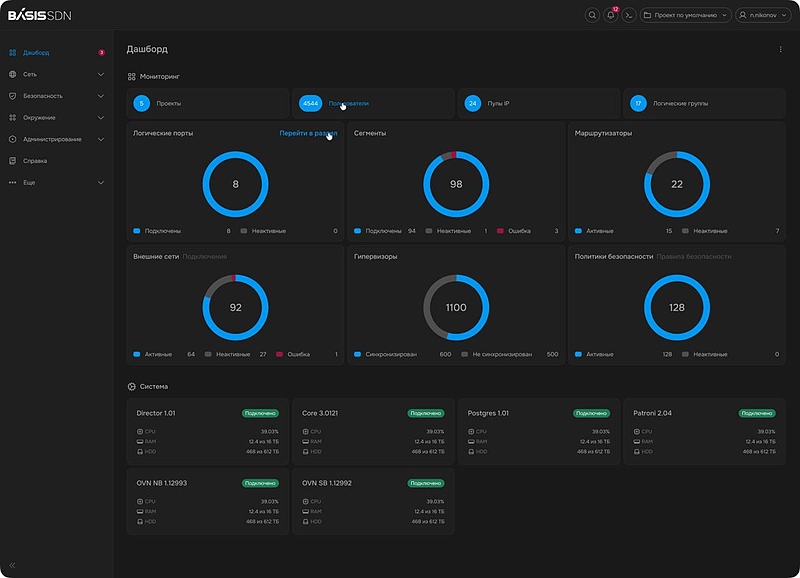Click the Справка book icon
The width and height of the screenshot is (800, 578).
pyautogui.click(x=12, y=161)
